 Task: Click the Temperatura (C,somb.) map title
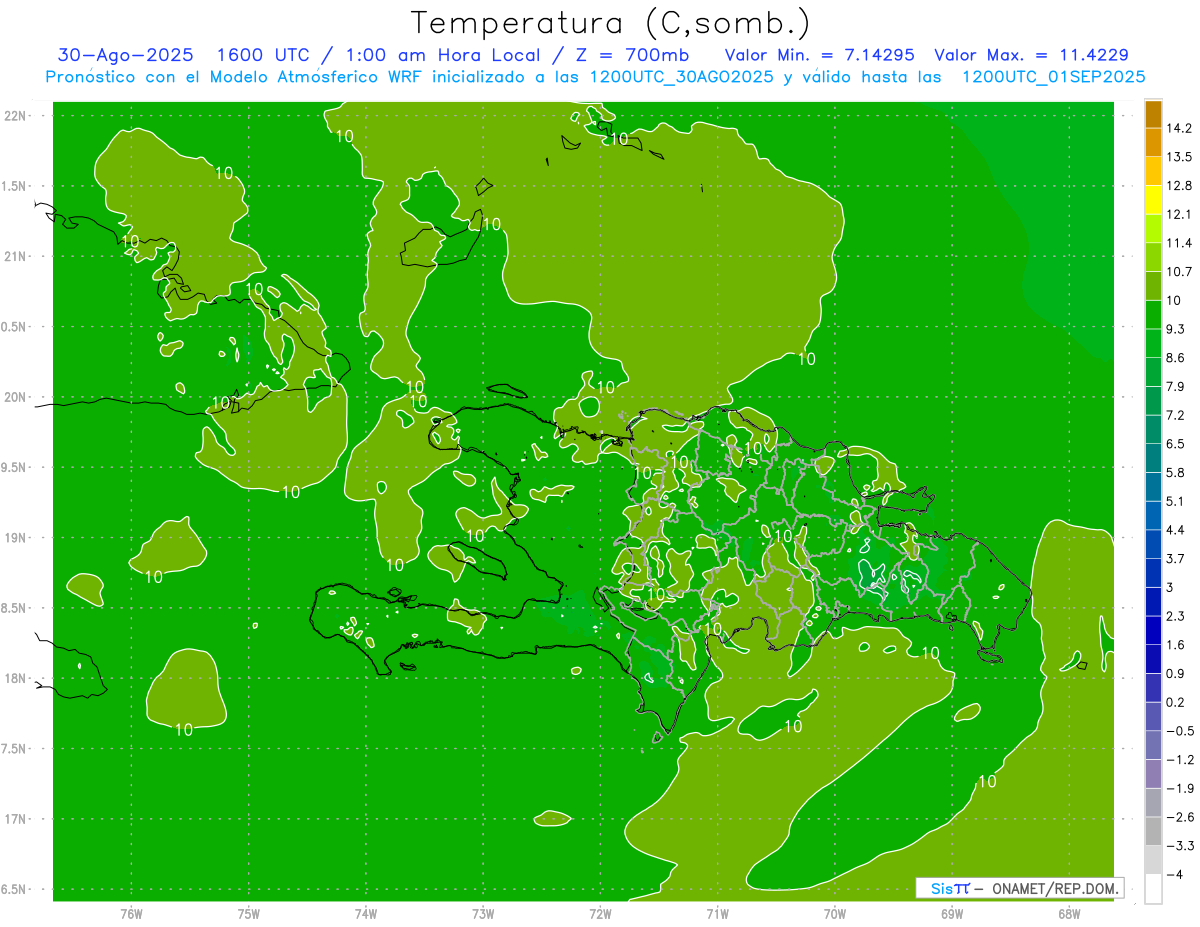tap(610, 23)
